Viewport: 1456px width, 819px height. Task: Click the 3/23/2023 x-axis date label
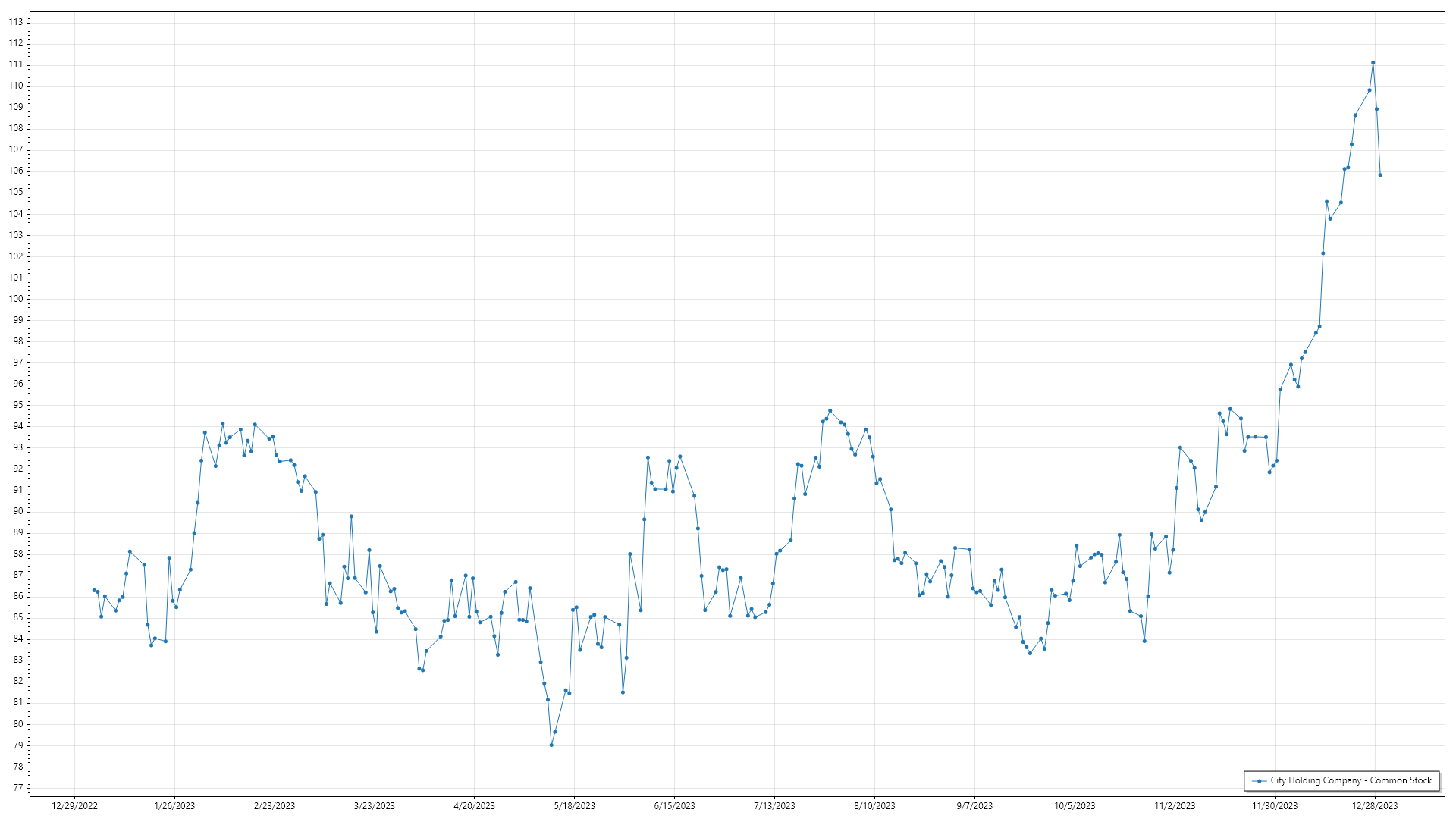coord(375,806)
